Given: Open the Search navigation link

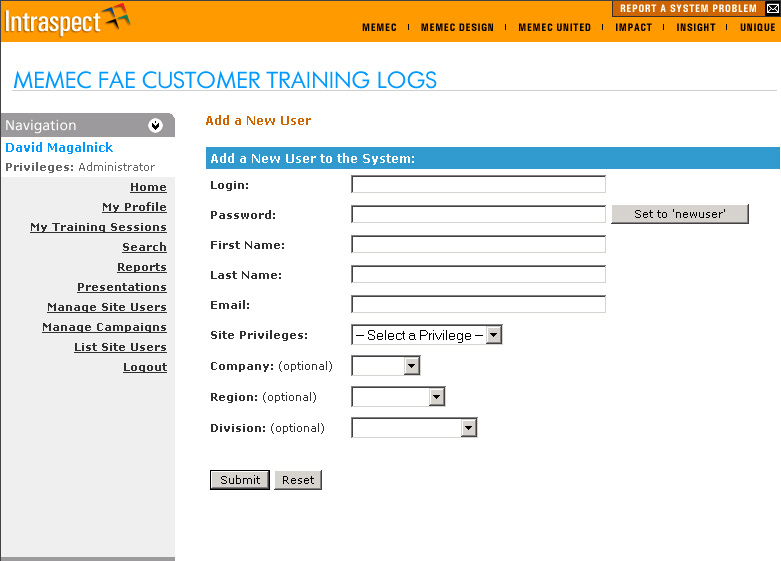Looking at the screenshot, I should tap(144, 247).
